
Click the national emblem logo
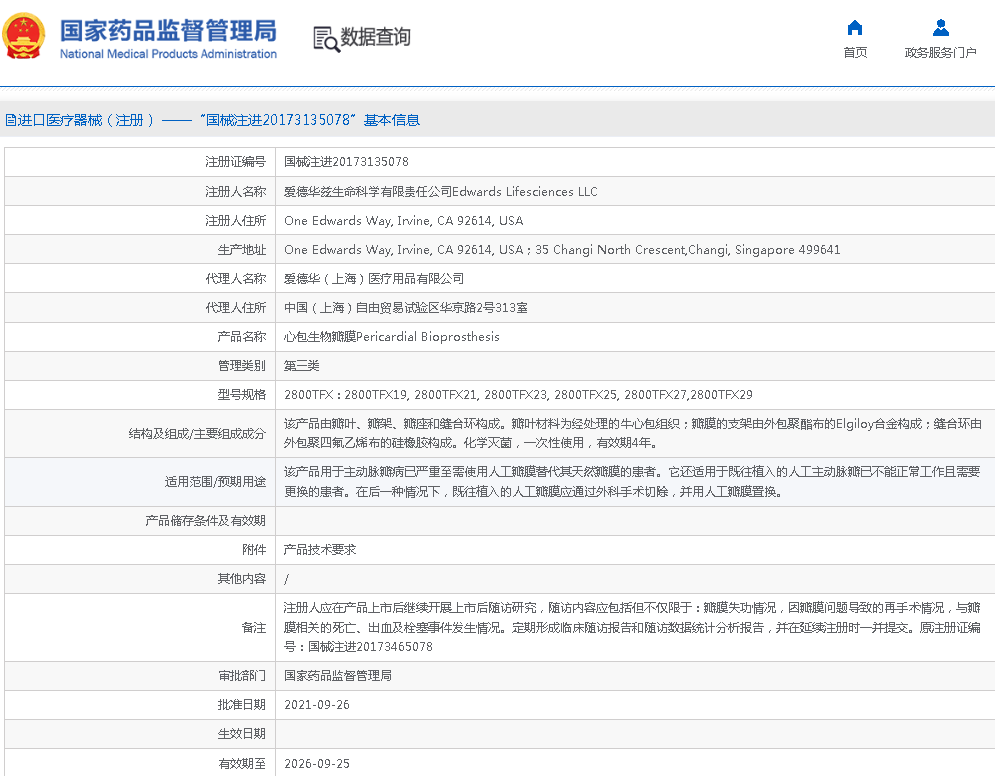tap(24, 38)
